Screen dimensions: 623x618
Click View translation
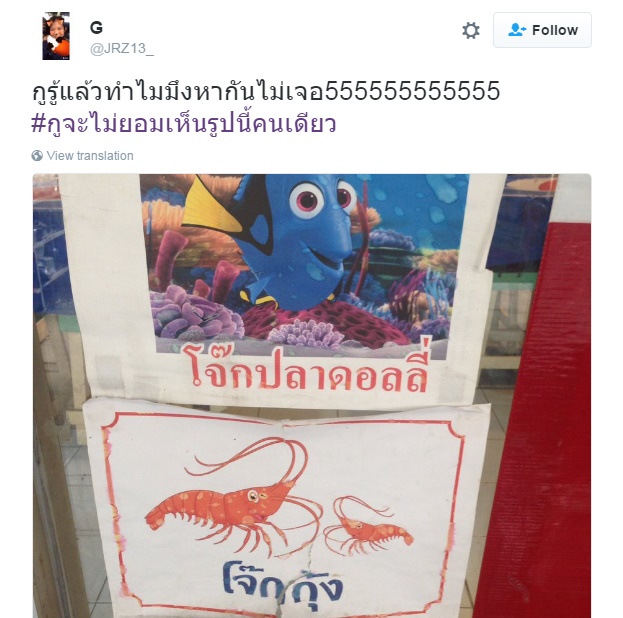(x=90, y=155)
